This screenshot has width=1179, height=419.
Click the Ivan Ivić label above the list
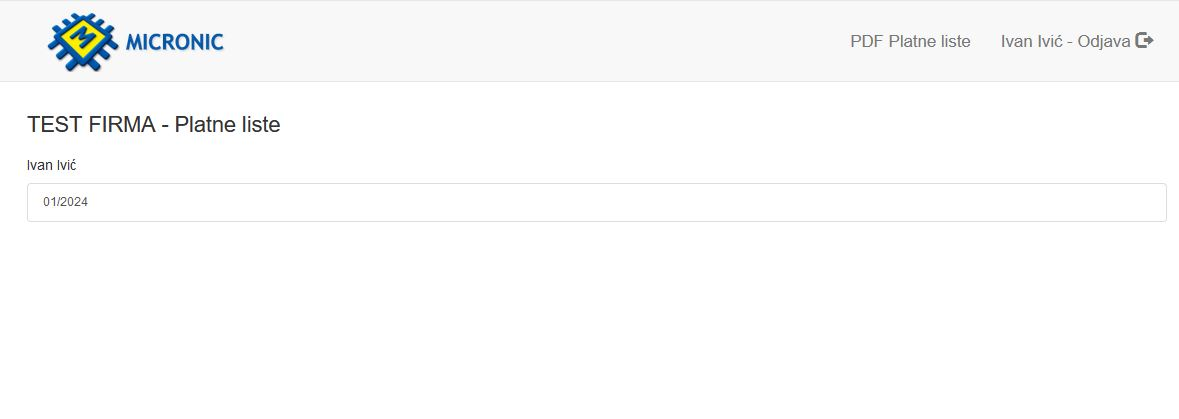[52, 165]
